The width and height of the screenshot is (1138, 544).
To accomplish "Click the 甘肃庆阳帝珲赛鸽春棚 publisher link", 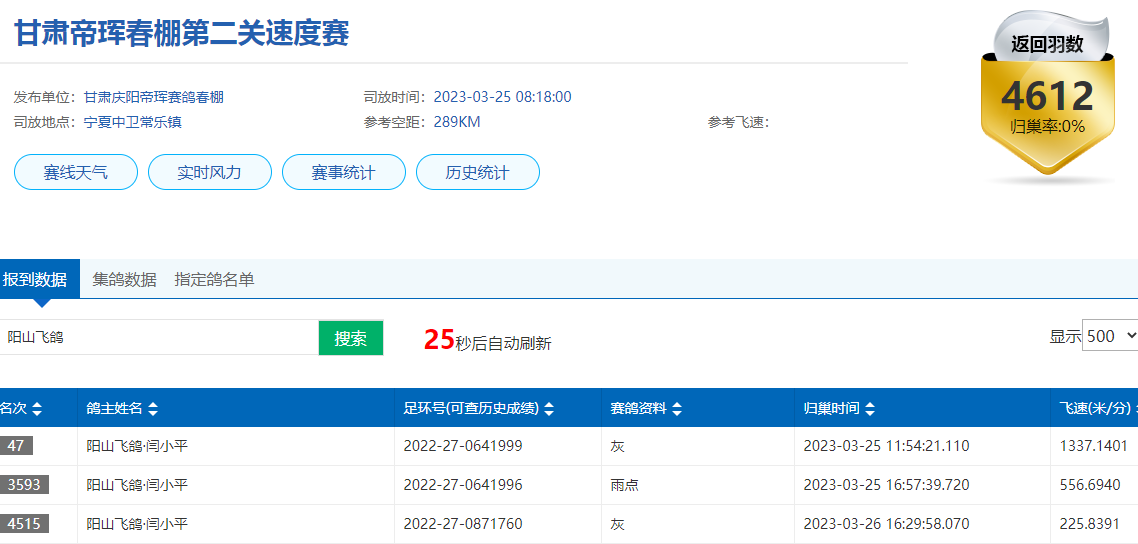I will [x=154, y=97].
